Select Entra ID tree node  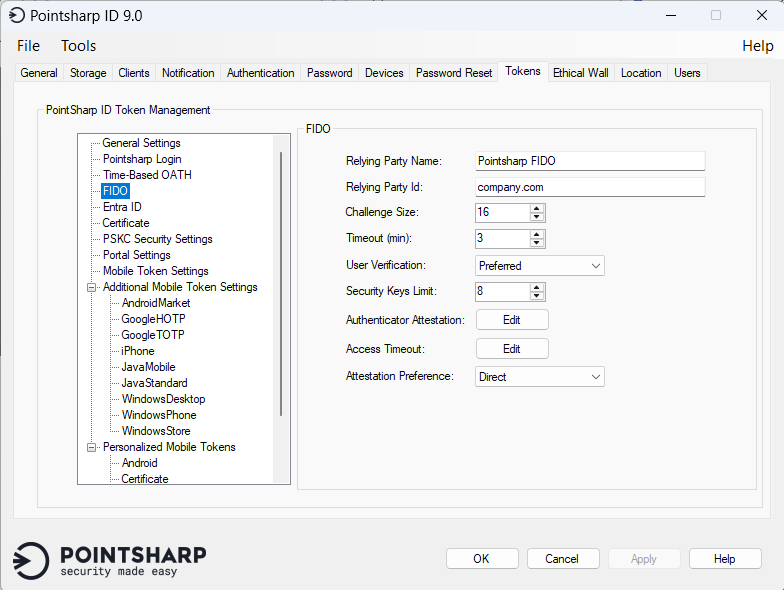[x=122, y=207]
